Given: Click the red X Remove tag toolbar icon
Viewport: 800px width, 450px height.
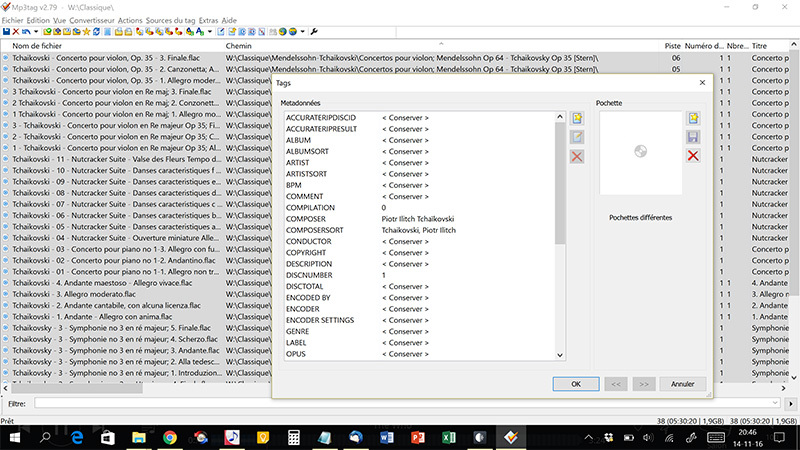Looking at the screenshot, I should pyautogui.click(x=16, y=32).
